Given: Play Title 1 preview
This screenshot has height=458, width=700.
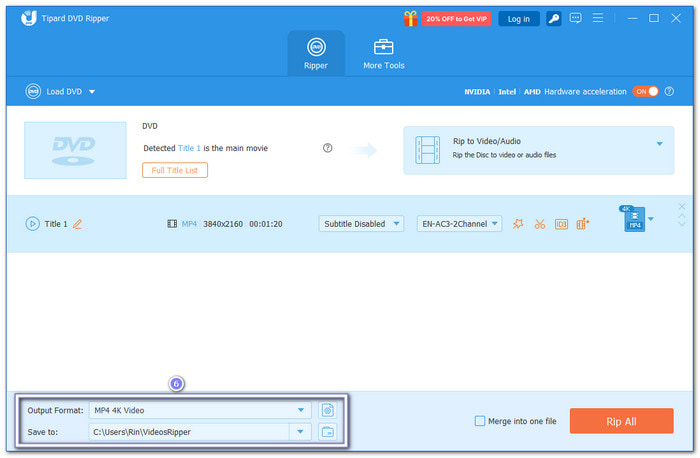Looking at the screenshot, I should point(33,224).
